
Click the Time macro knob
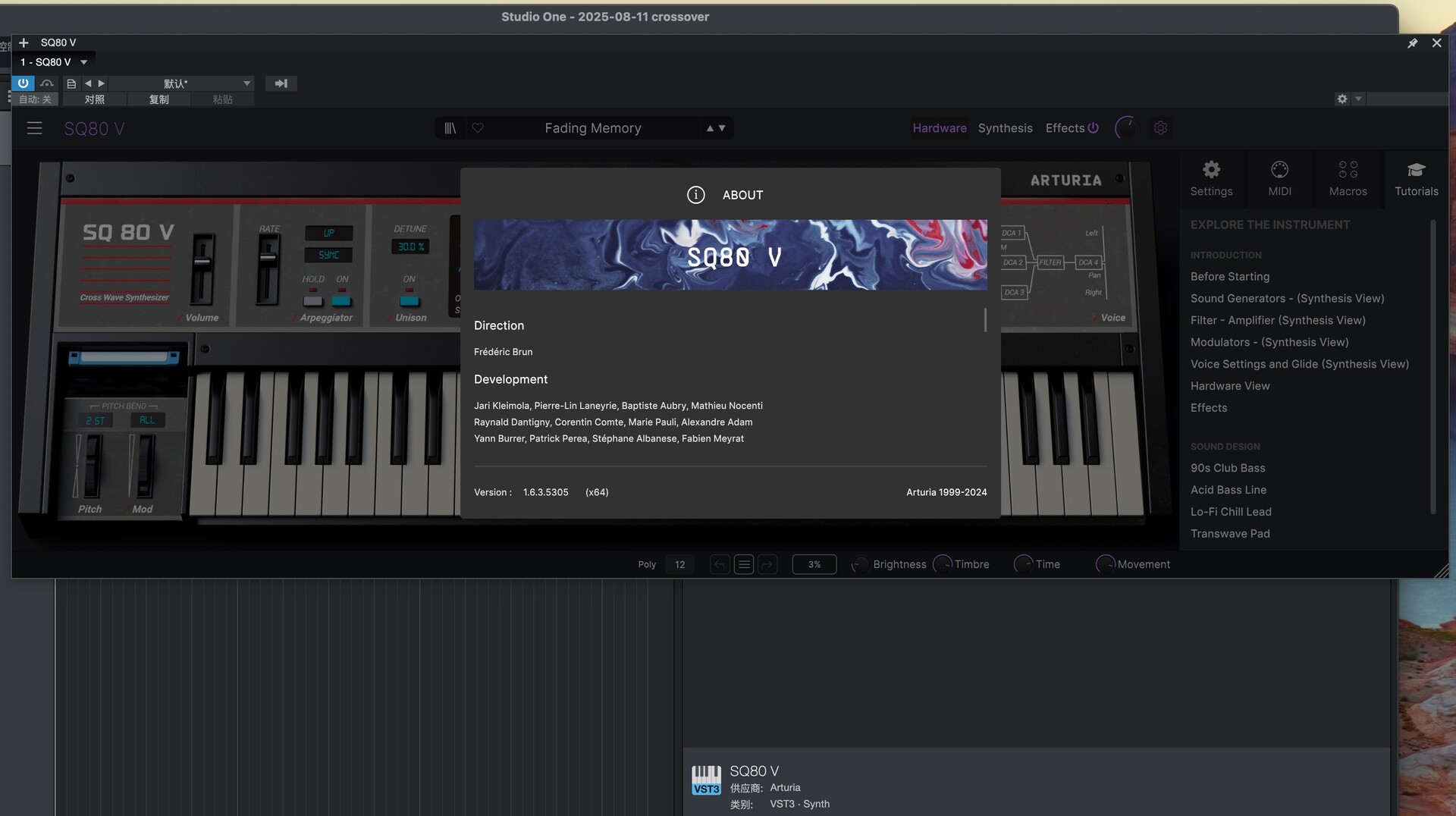pos(1024,564)
